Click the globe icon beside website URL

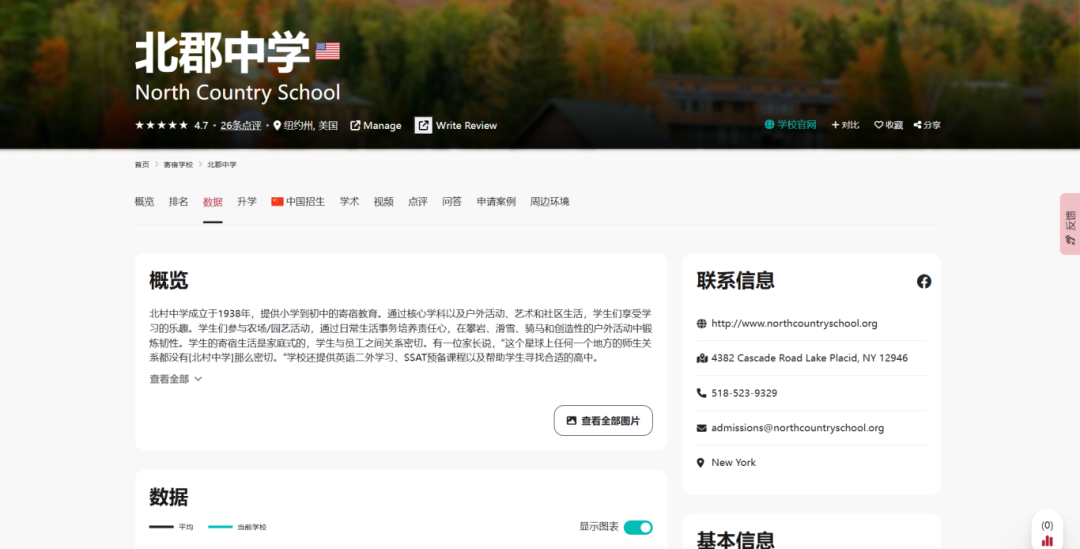(x=701, y=323)
